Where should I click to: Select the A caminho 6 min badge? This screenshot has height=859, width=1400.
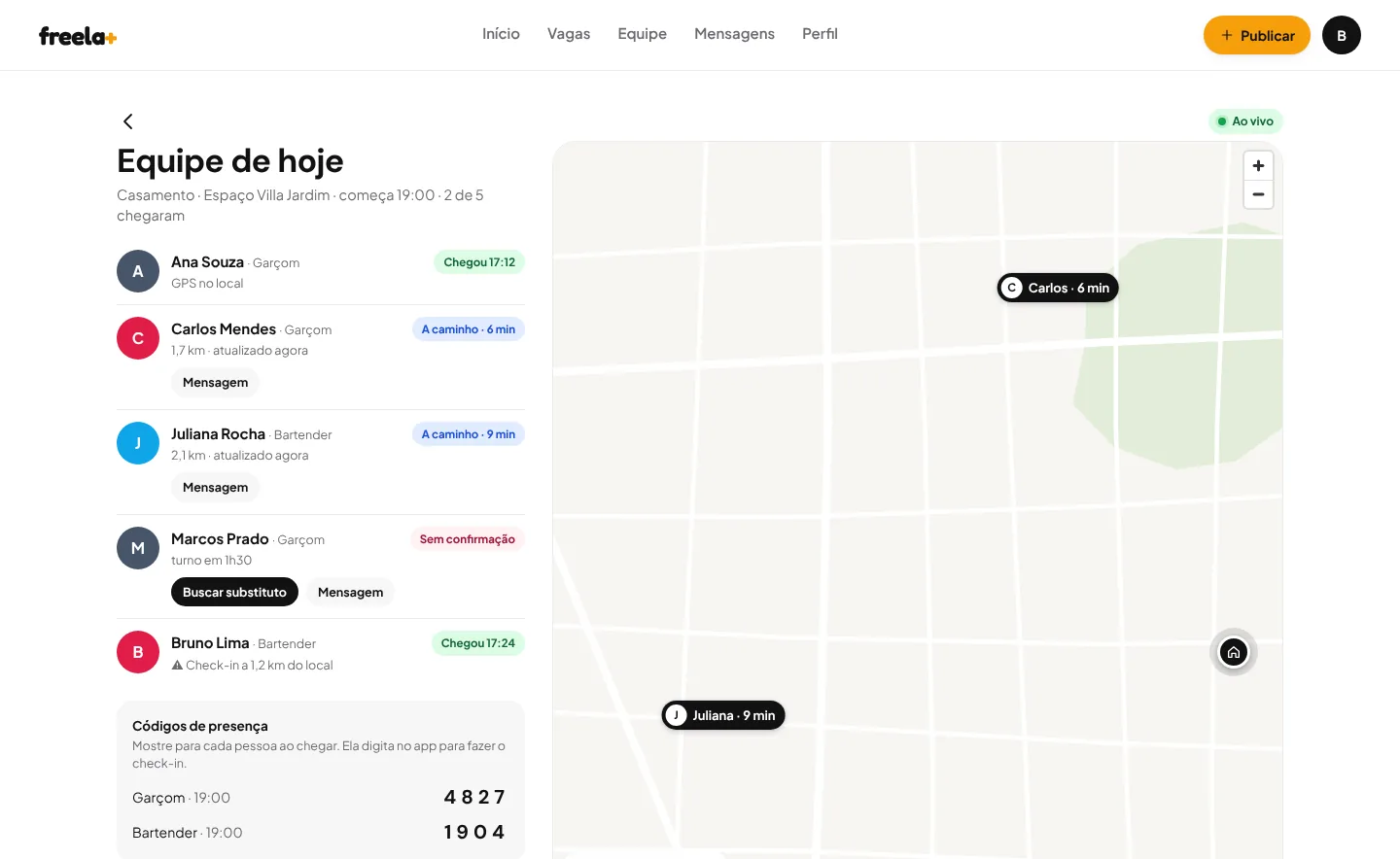469,329
